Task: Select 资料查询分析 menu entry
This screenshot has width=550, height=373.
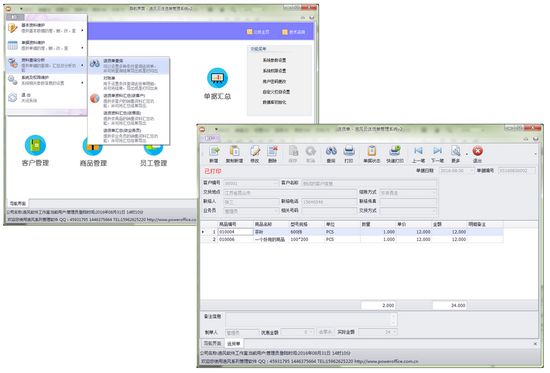Action: pyautogui.click(x=46, y=65)
